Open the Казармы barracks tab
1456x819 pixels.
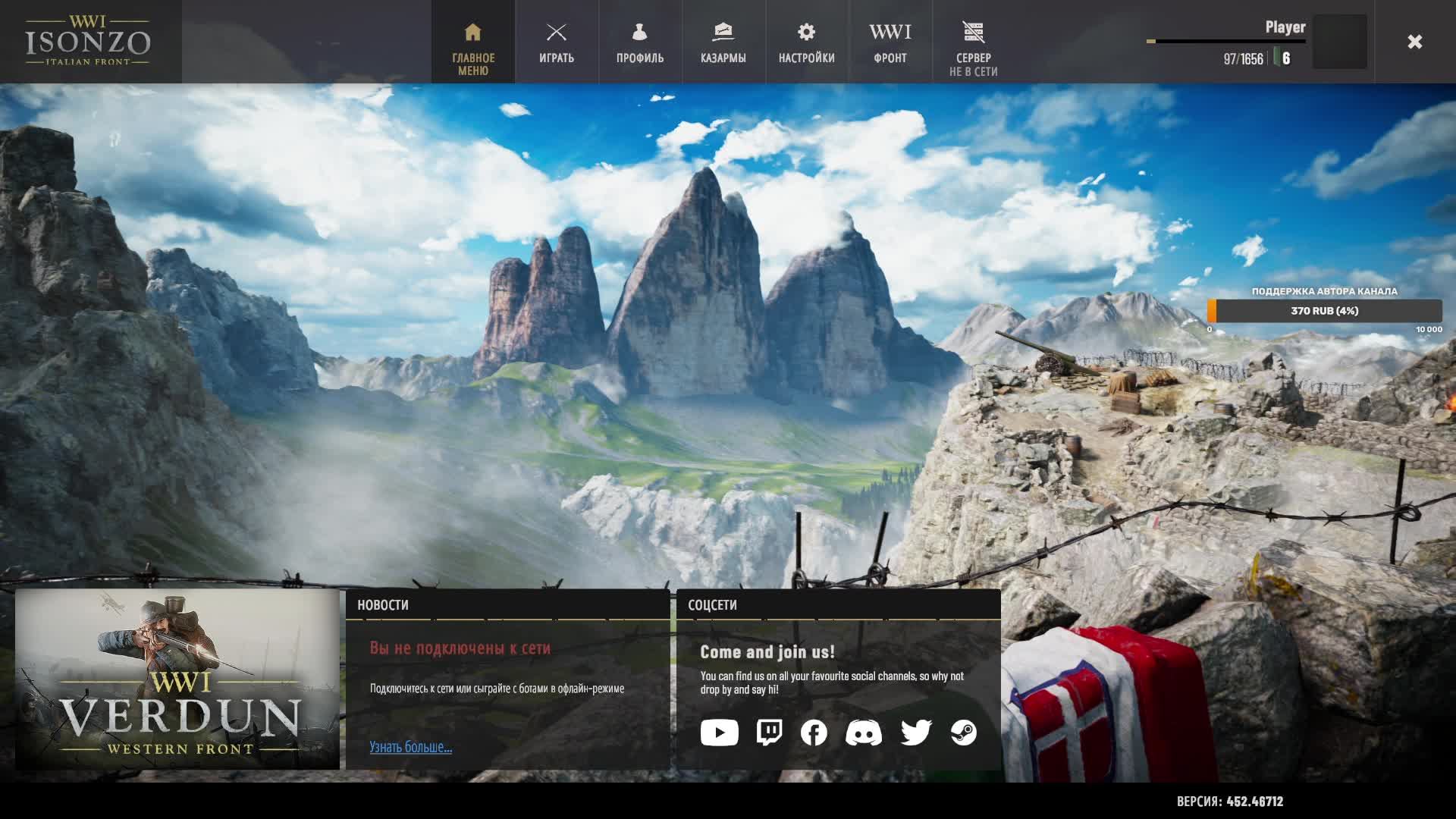(723, 42)
